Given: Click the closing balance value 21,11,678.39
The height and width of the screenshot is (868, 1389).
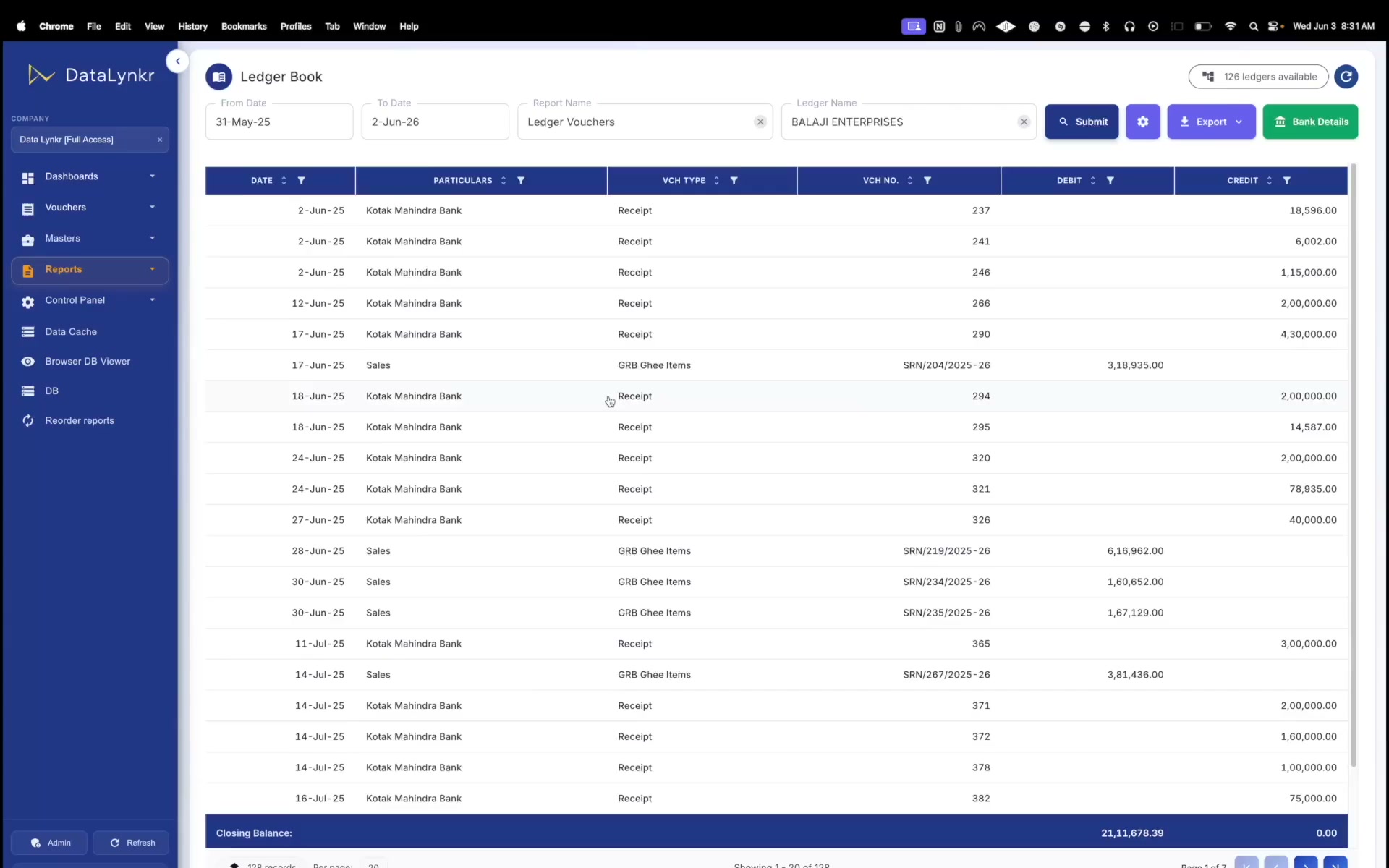Looking at the screenshot, I should pyautogui.click(x=1132, y=833).
